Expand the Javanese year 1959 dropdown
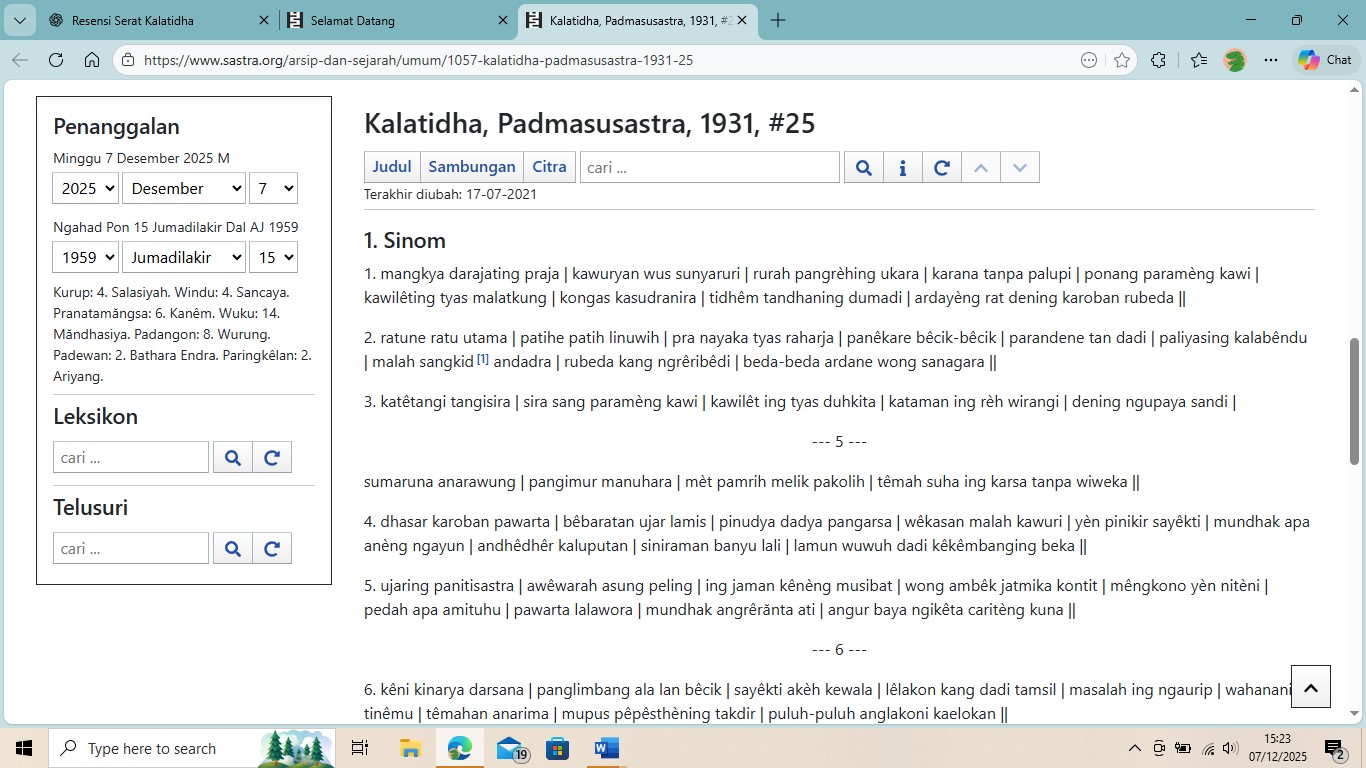Screen dimensions: 1366x768 click(85, 257)
